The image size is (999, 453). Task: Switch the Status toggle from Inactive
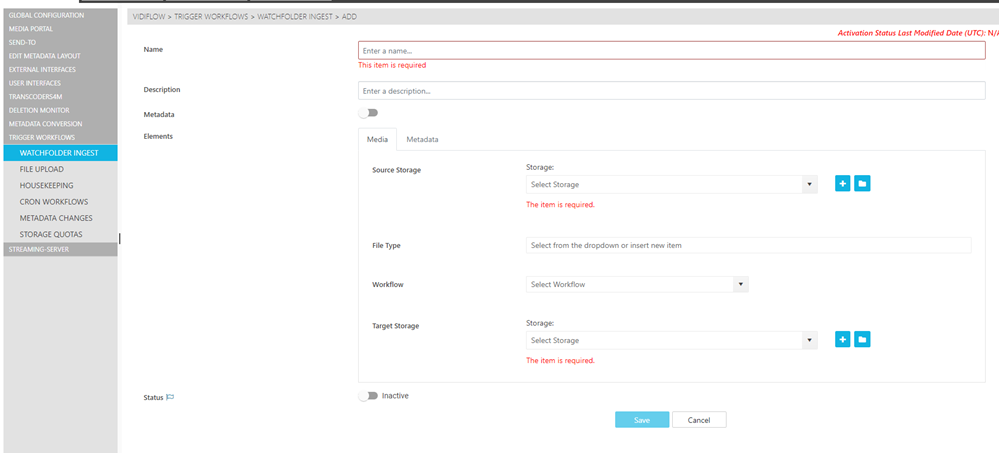(369, 396)
